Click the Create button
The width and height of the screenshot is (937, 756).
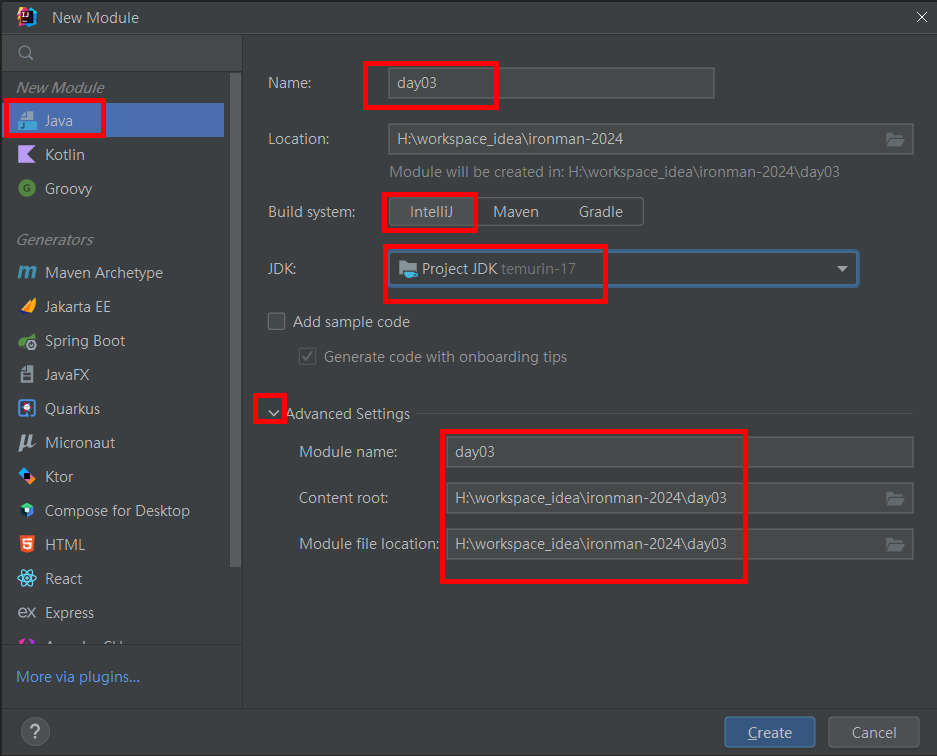coord(769,733)
